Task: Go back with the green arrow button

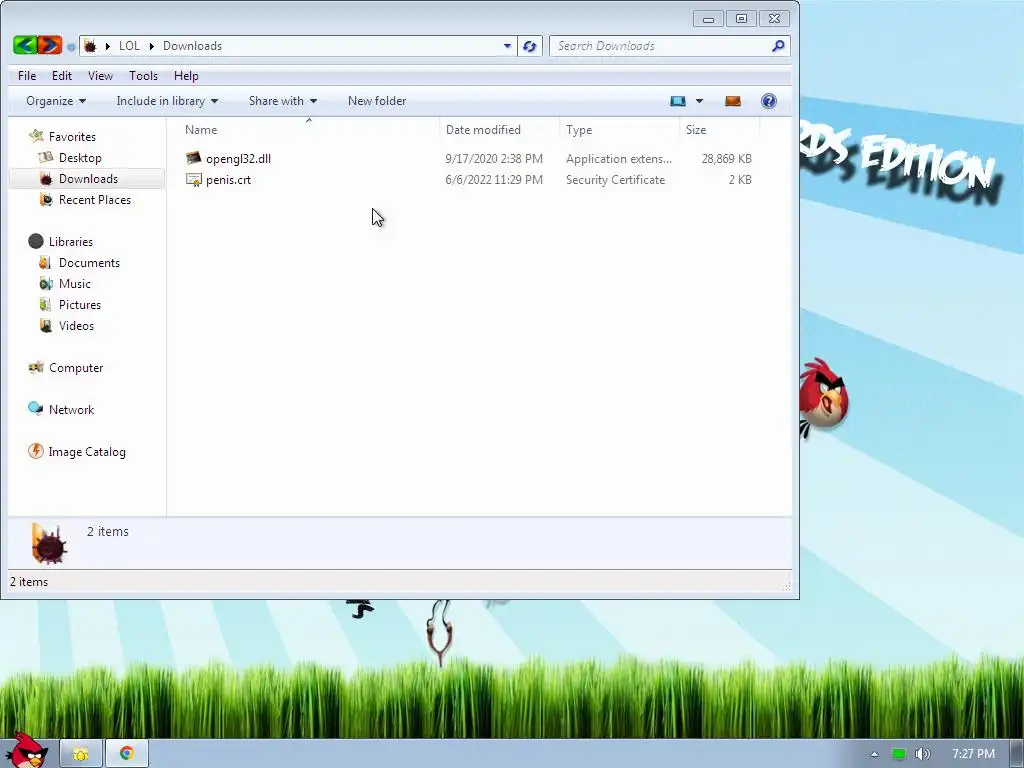Action: click(25, 45)
